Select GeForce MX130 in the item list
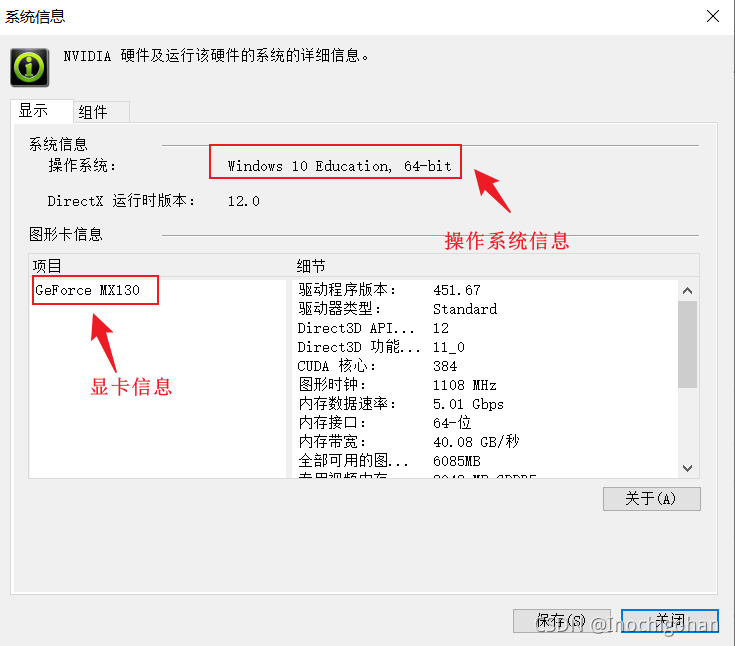The image size is (735, 646). (x=88, y=290)
